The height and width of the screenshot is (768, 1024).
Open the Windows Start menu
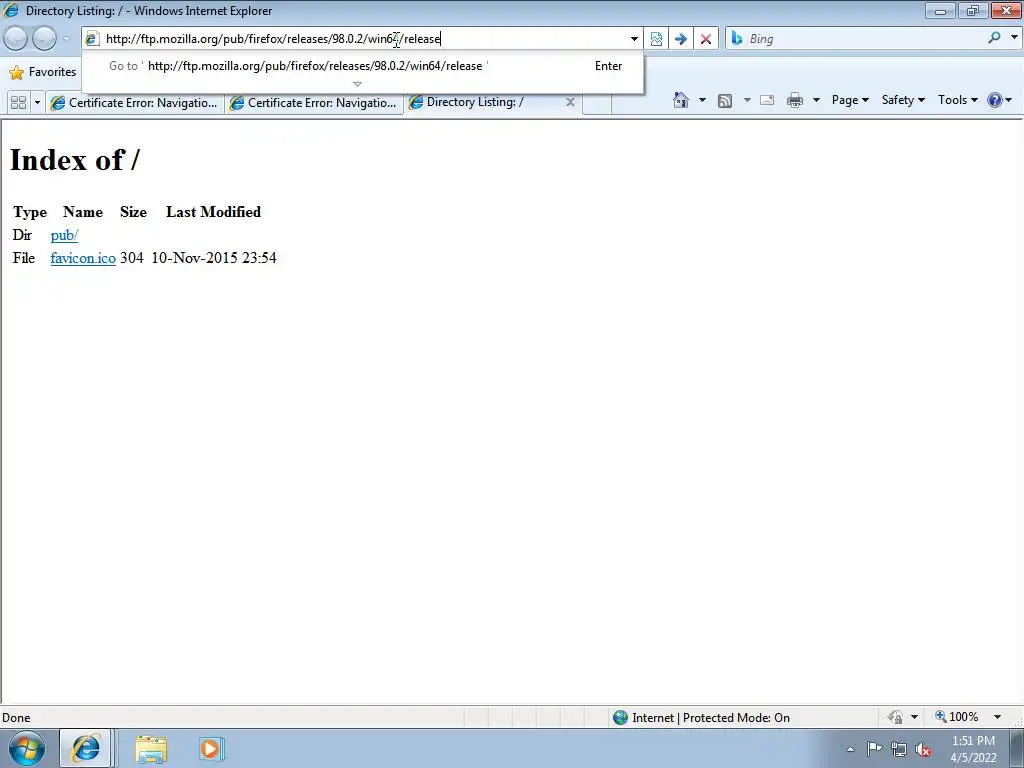point(27,748)
